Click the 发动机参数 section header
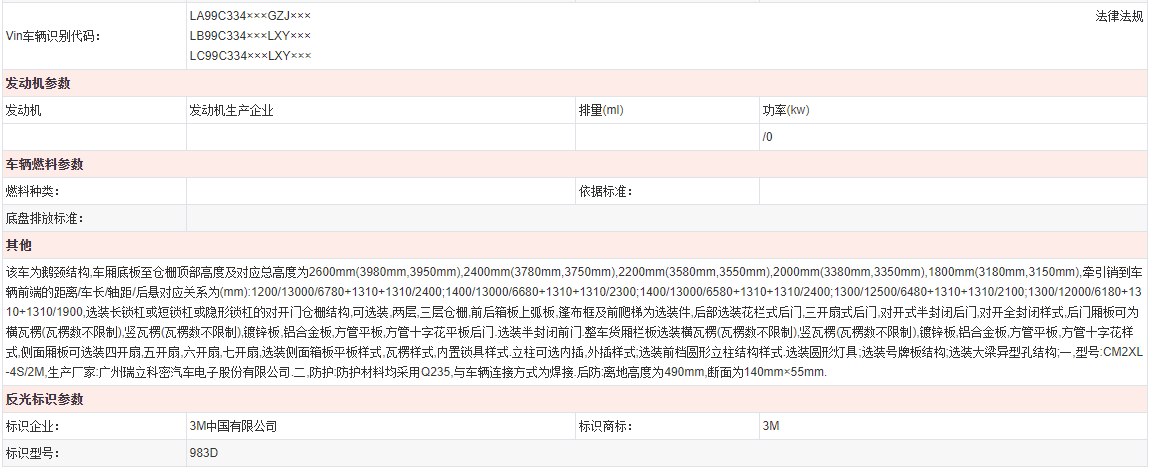The width and height of the screenshot is (1151, 469). [x=44, y=83]
